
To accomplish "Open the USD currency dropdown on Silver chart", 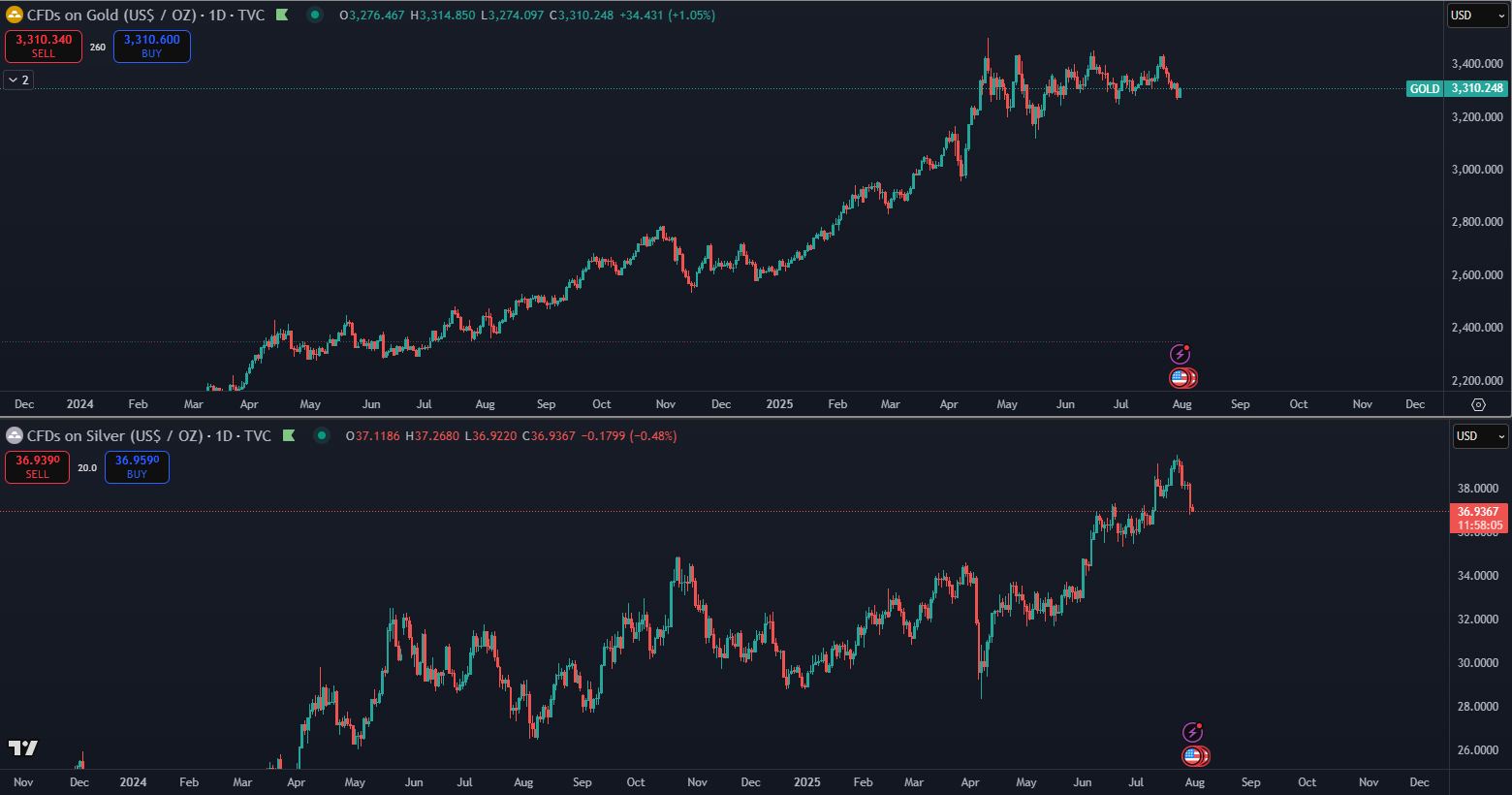I will (x=1479, y=436).
